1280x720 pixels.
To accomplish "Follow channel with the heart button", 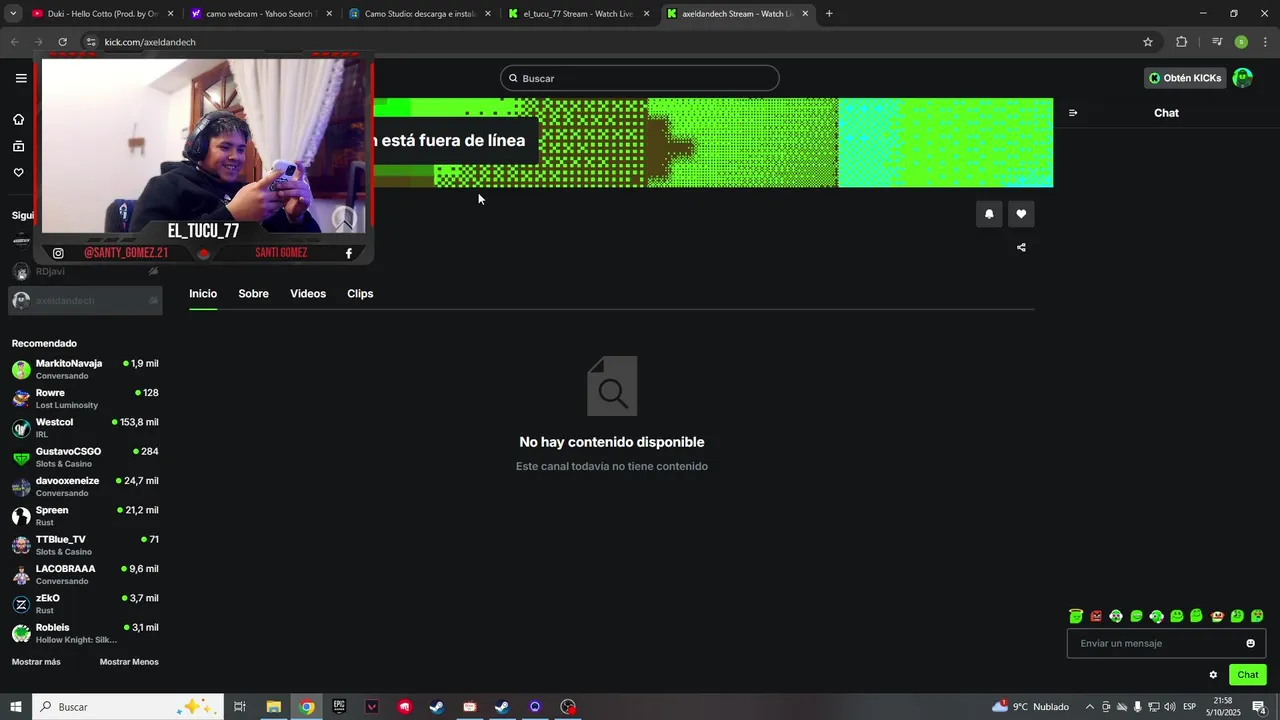I will [x=1021, y=214].
